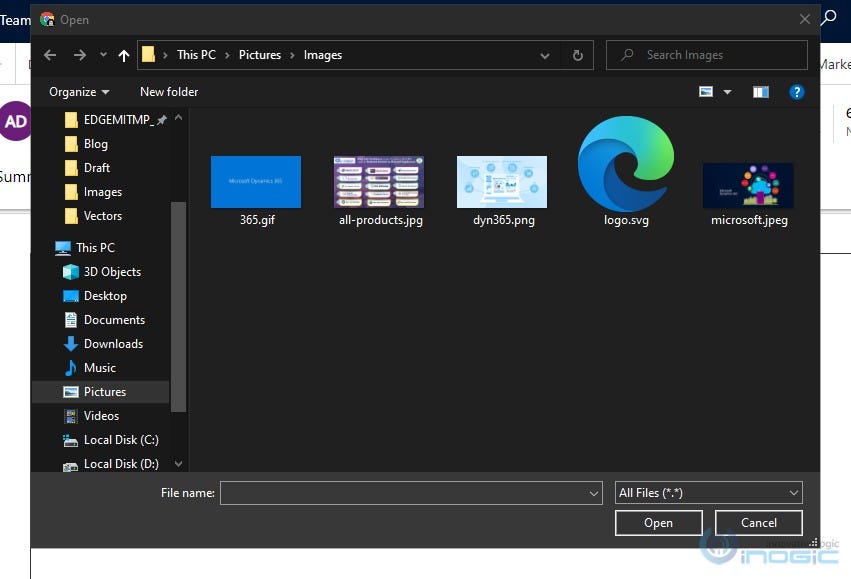
Task: Select Images in the address breadcrumb
Action: [x=323, y=55]
